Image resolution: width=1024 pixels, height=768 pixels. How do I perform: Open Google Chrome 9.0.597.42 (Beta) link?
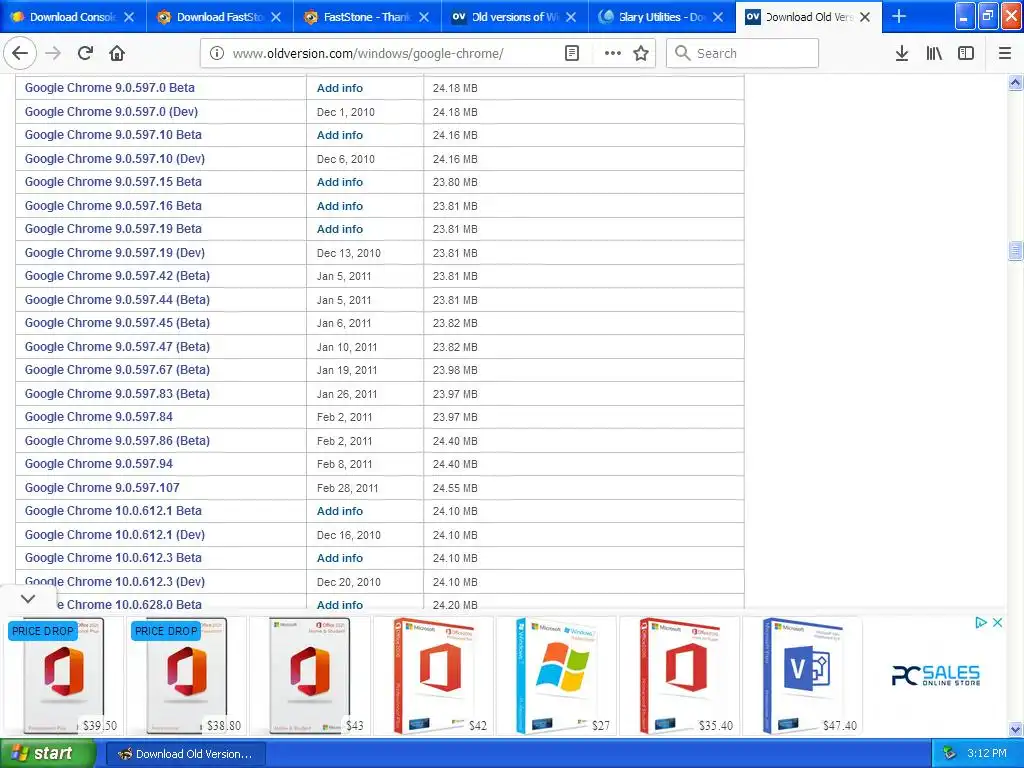tap(118, 276)
